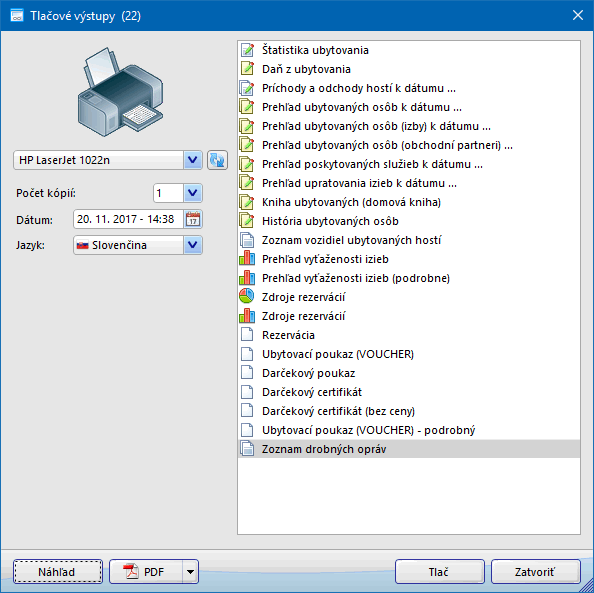Viewport: 594px width, 593px height.
Task: Click the large printer image
Action: (120, 92)
